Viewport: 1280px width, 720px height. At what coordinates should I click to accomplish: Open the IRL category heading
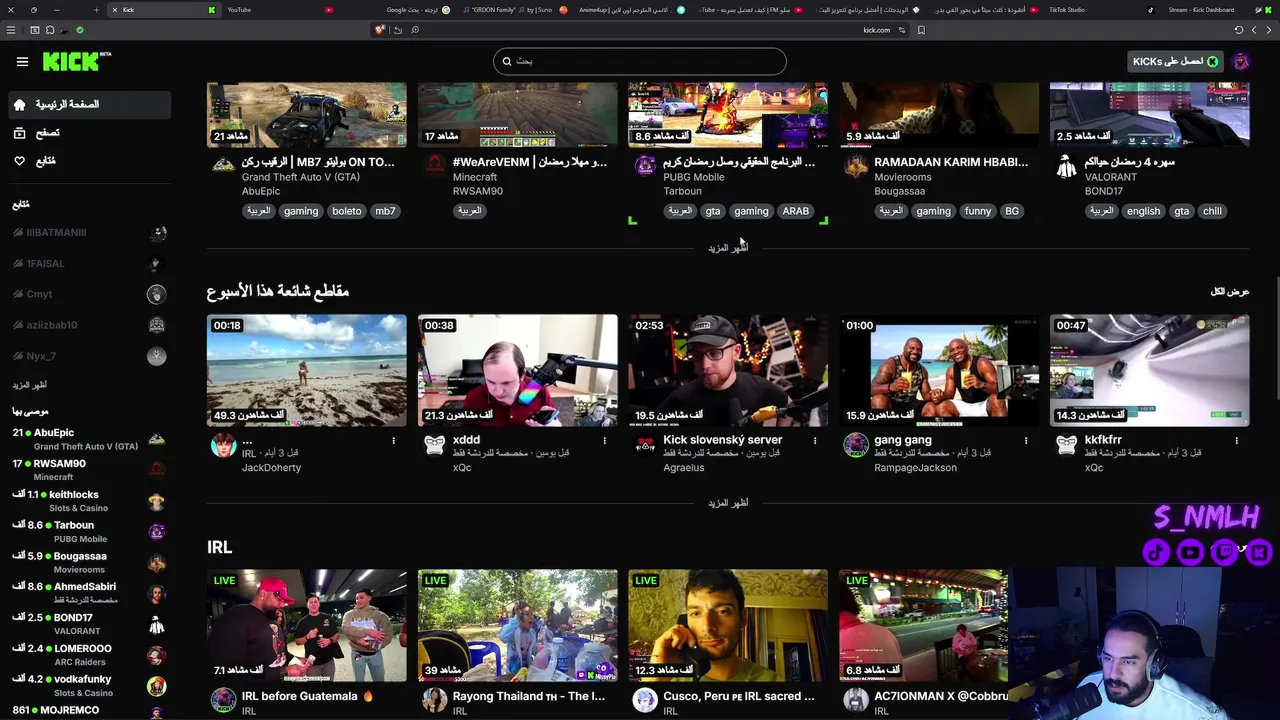(x=220, y=547)
